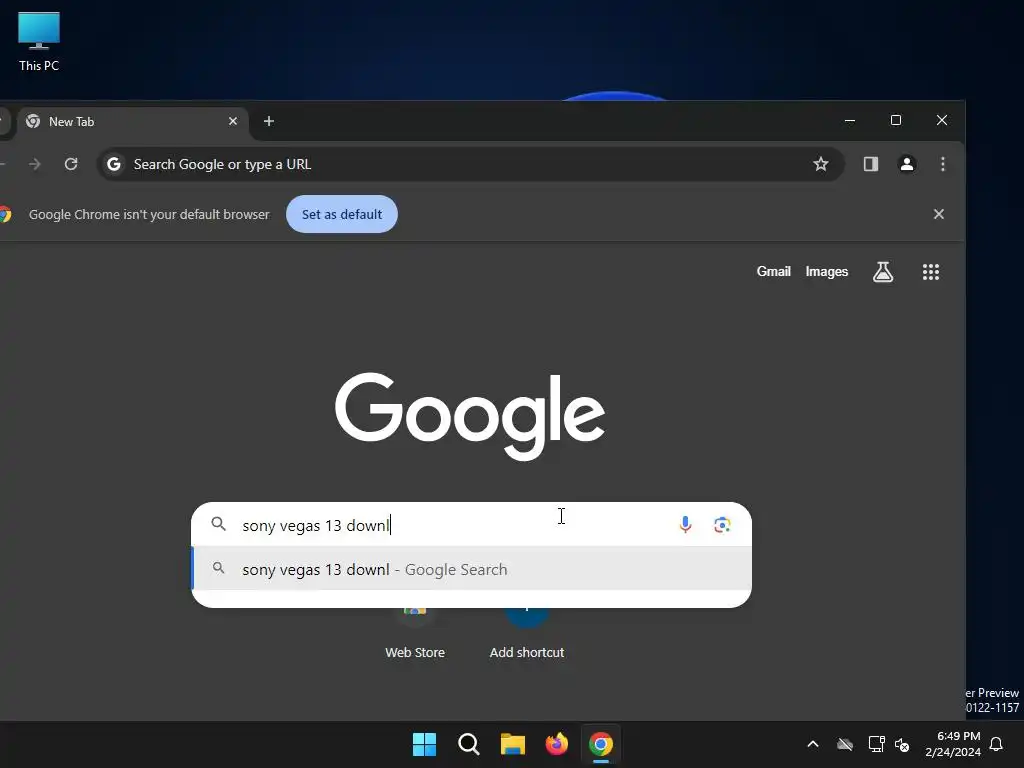Screen dimensions: 1024x768
Task: Click Add shortcut
Action: click(526, 652)
